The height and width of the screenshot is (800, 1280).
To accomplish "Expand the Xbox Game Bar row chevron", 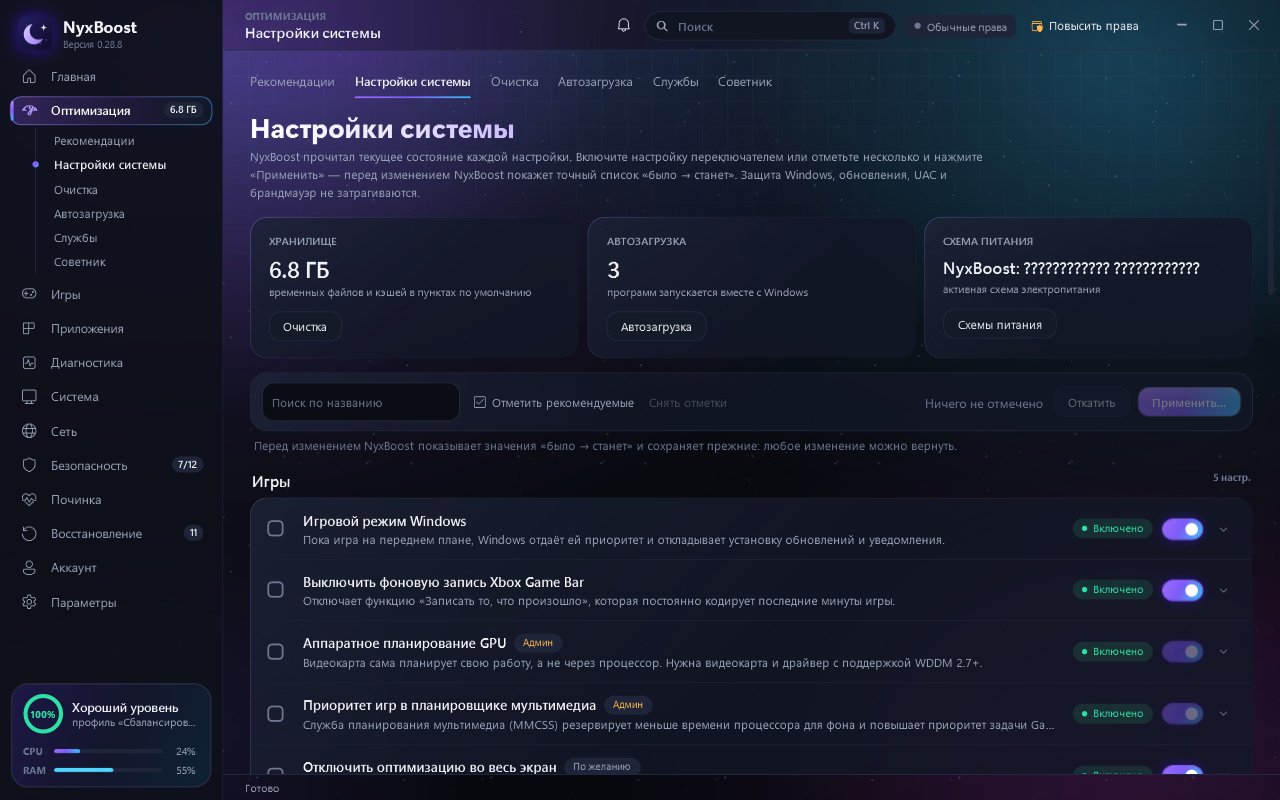I will pos(1223,590).
